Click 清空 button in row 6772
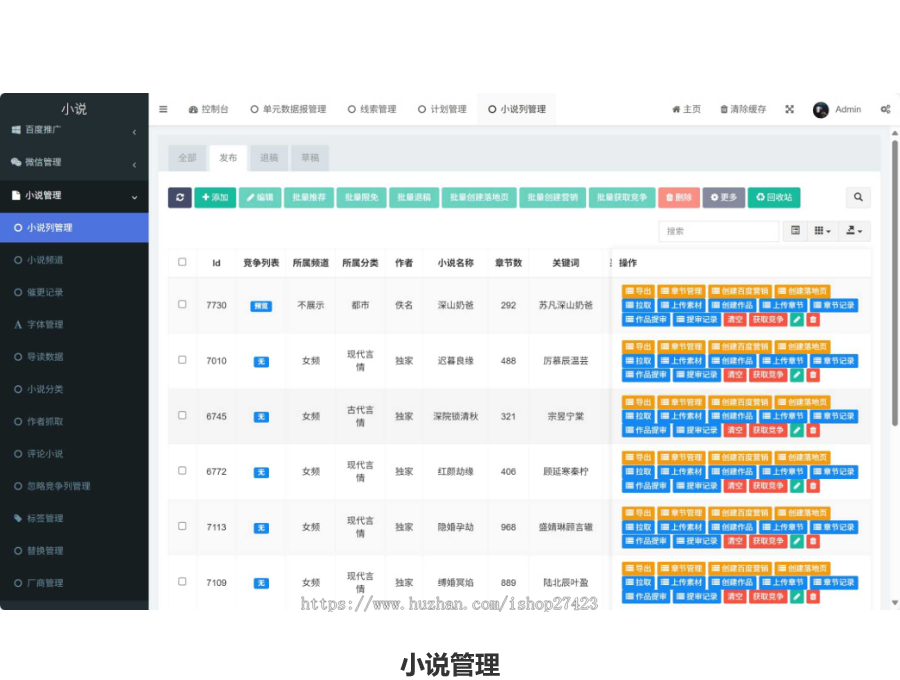 735,486
